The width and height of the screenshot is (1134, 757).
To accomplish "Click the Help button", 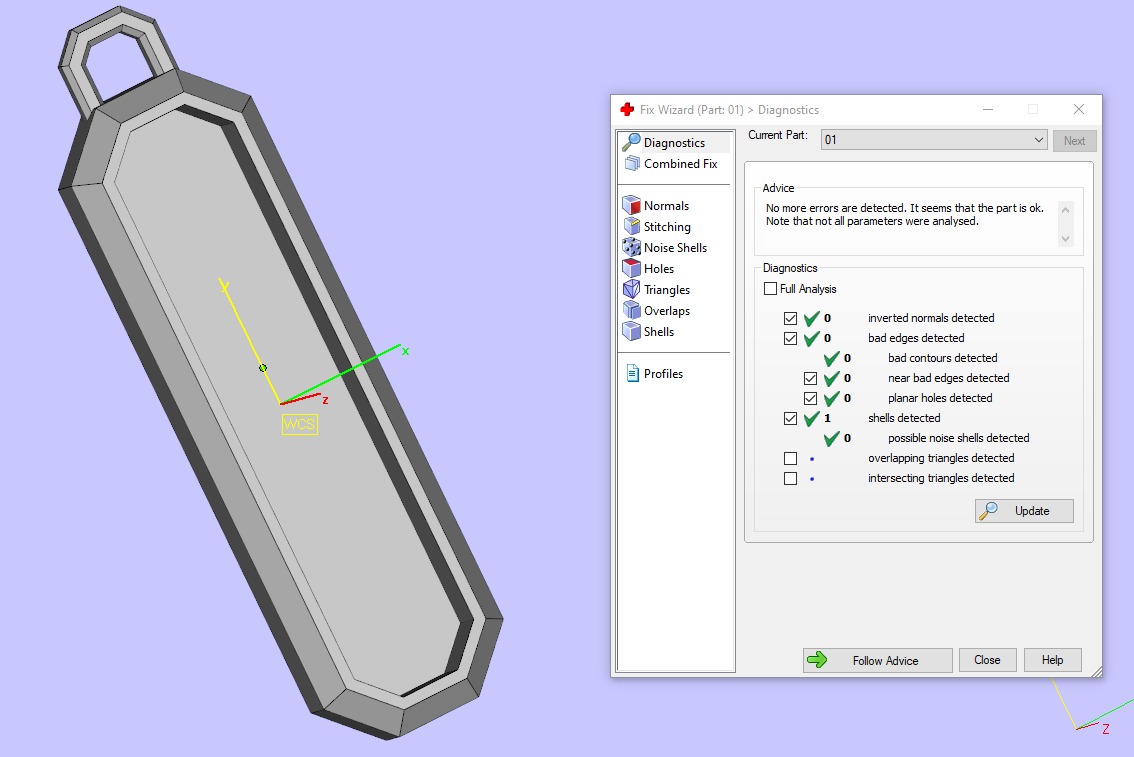I will point(1052,659).
